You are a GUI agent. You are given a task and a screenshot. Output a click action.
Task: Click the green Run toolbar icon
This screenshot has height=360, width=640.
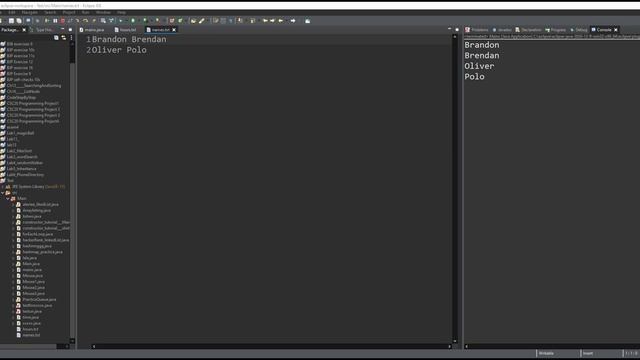coord(133,21)
